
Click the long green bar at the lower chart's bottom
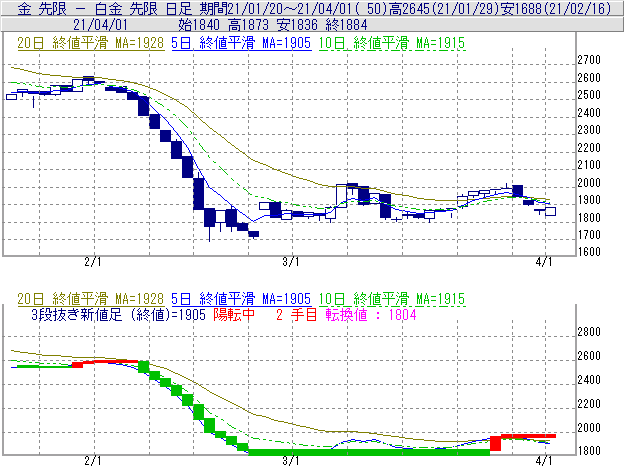coord(369,452)
